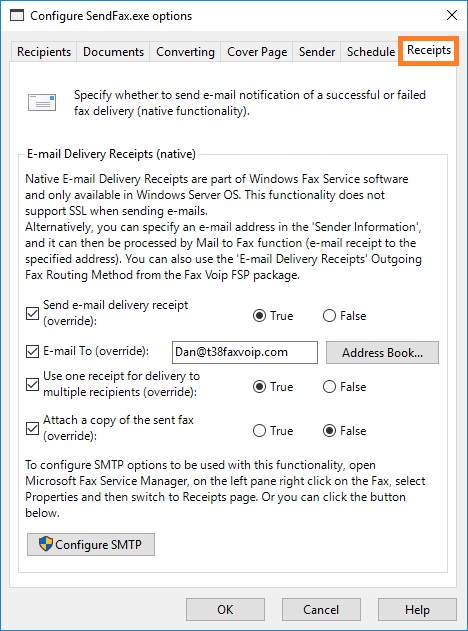Select True for Attach a copy option
The width and height of the screenshot is (468, 631).
tap(260, 431)
